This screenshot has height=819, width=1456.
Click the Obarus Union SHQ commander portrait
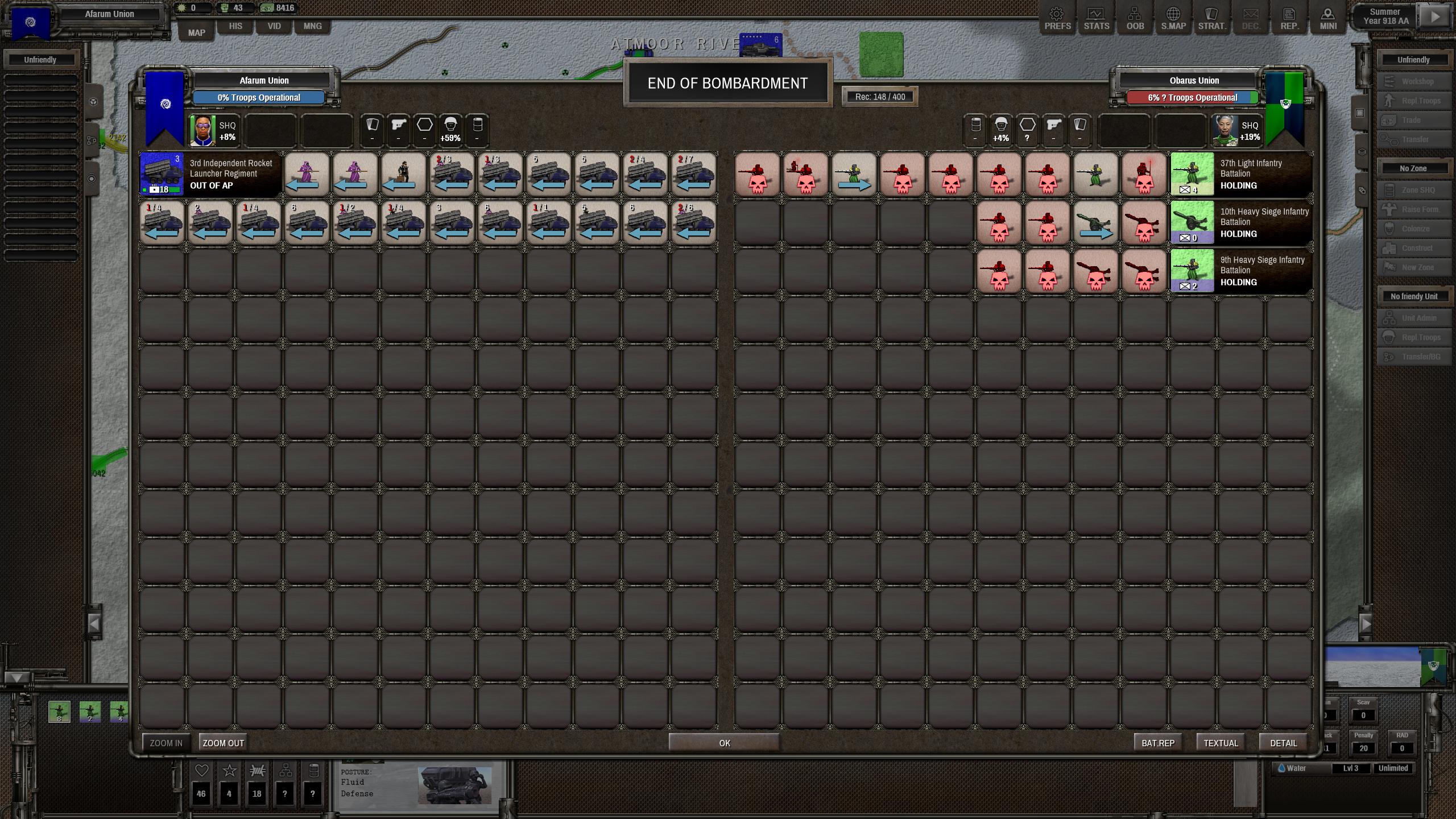point(1225,130)
